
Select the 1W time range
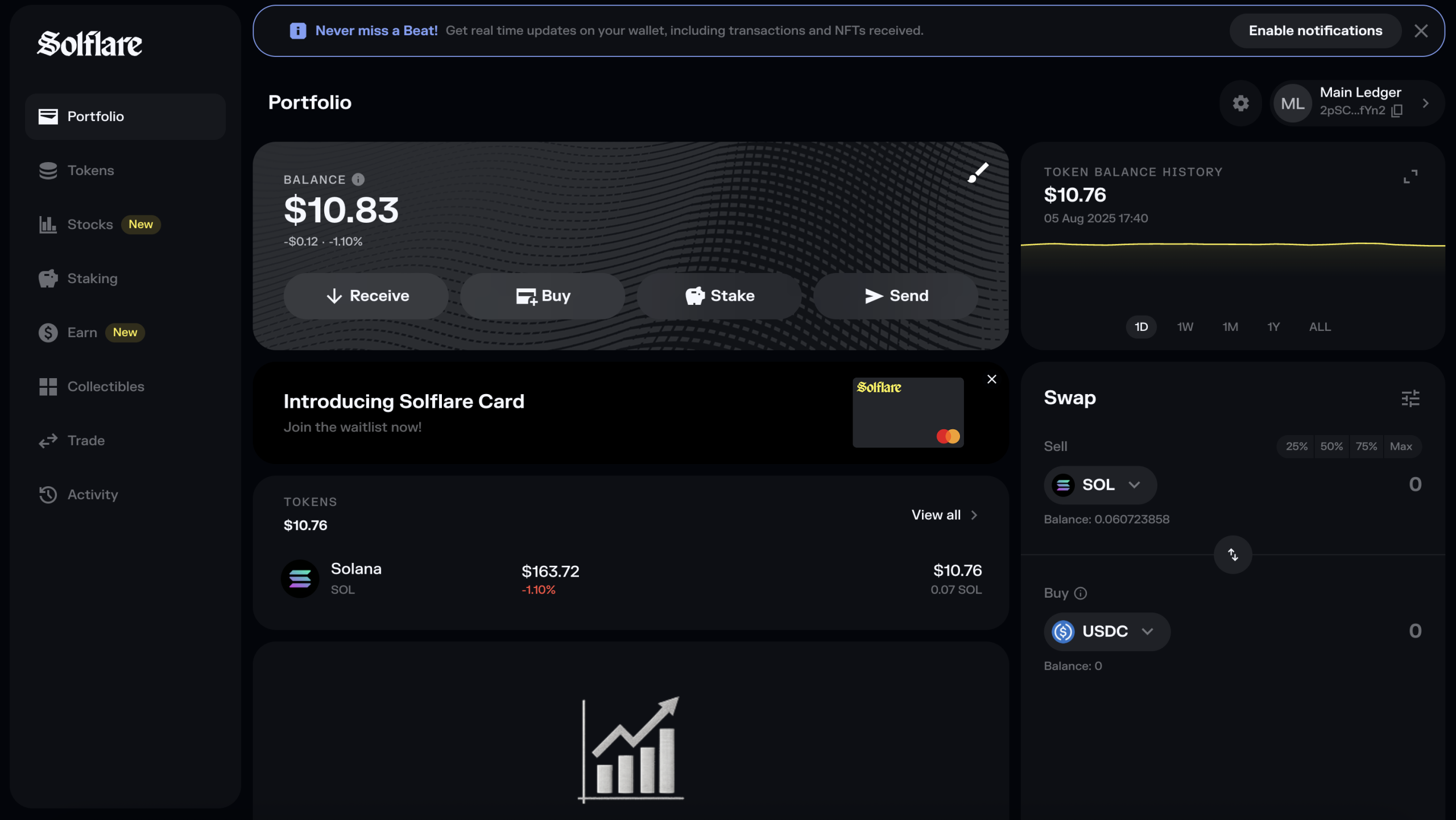(1185, 327)
